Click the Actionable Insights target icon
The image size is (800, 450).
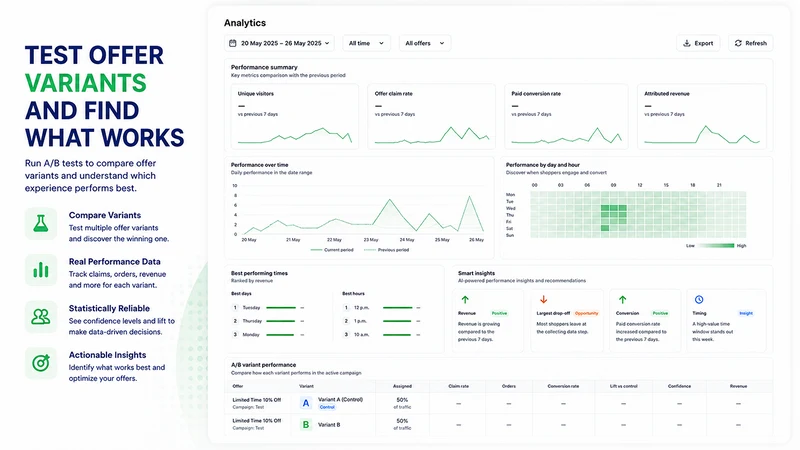tap(41, 363)
